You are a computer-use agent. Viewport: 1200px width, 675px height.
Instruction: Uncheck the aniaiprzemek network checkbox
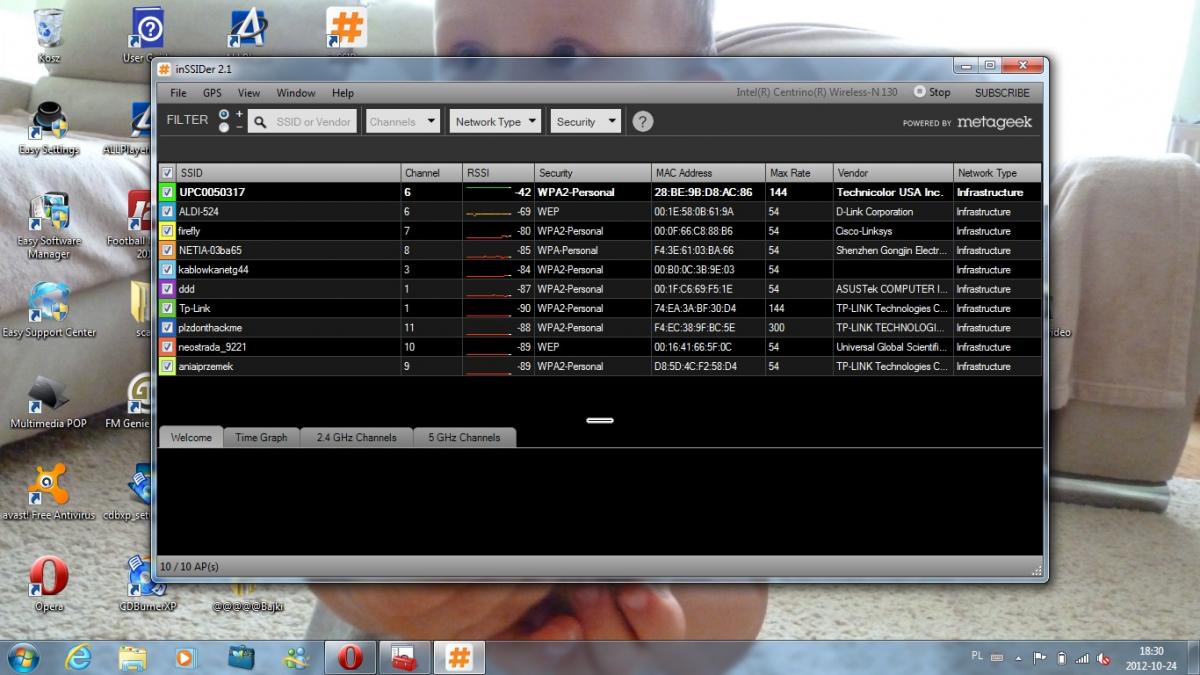tap(168, 366)
